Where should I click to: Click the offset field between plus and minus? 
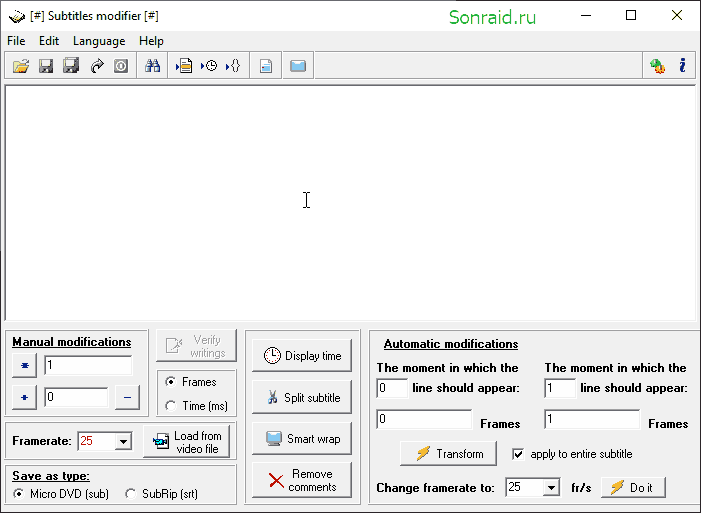click(x=76, y=397)
